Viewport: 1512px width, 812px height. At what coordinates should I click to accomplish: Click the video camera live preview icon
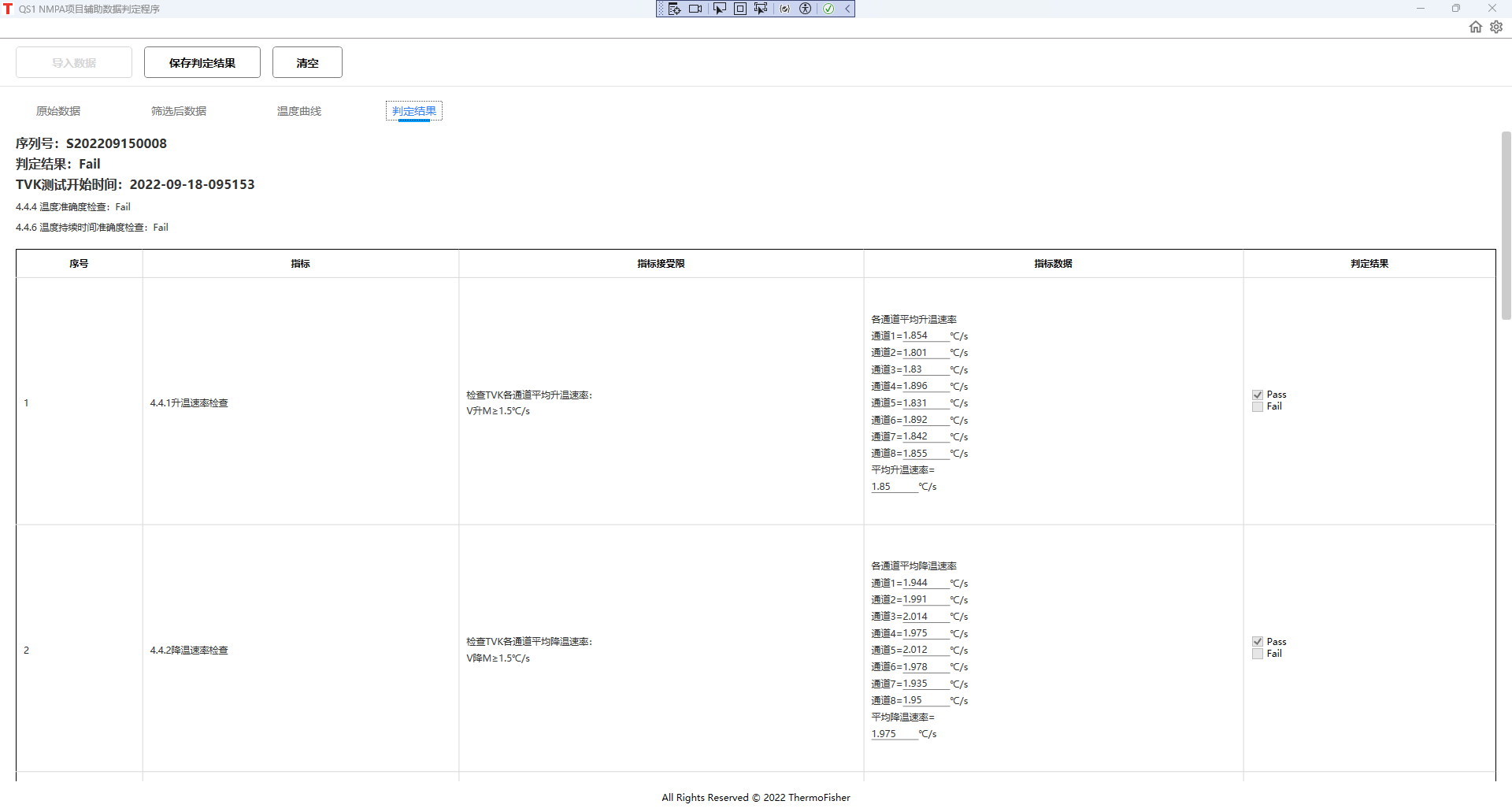pos(695,9)
